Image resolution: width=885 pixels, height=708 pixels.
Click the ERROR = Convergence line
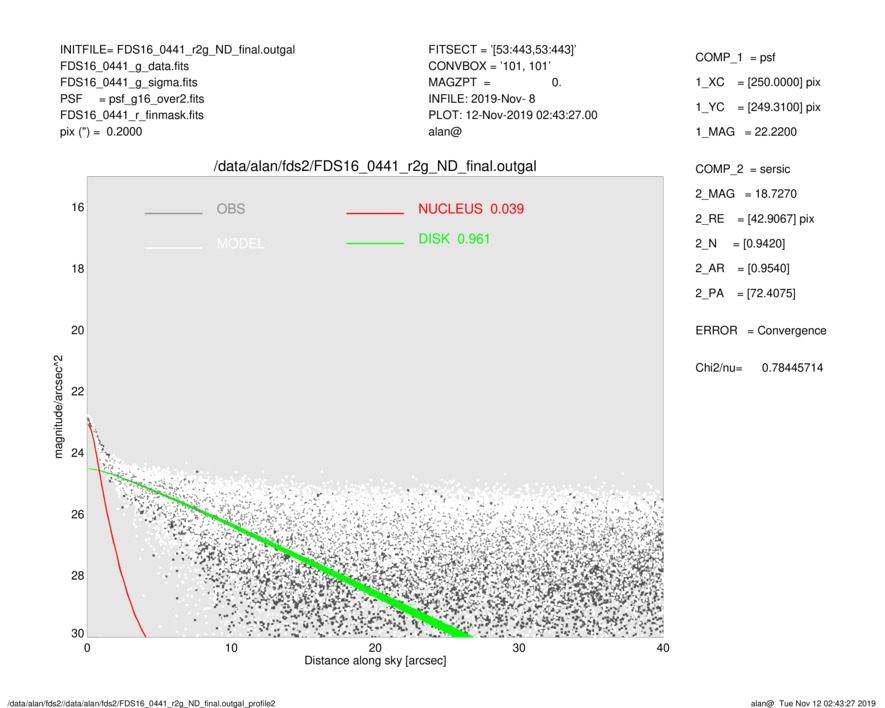(761, 331)
